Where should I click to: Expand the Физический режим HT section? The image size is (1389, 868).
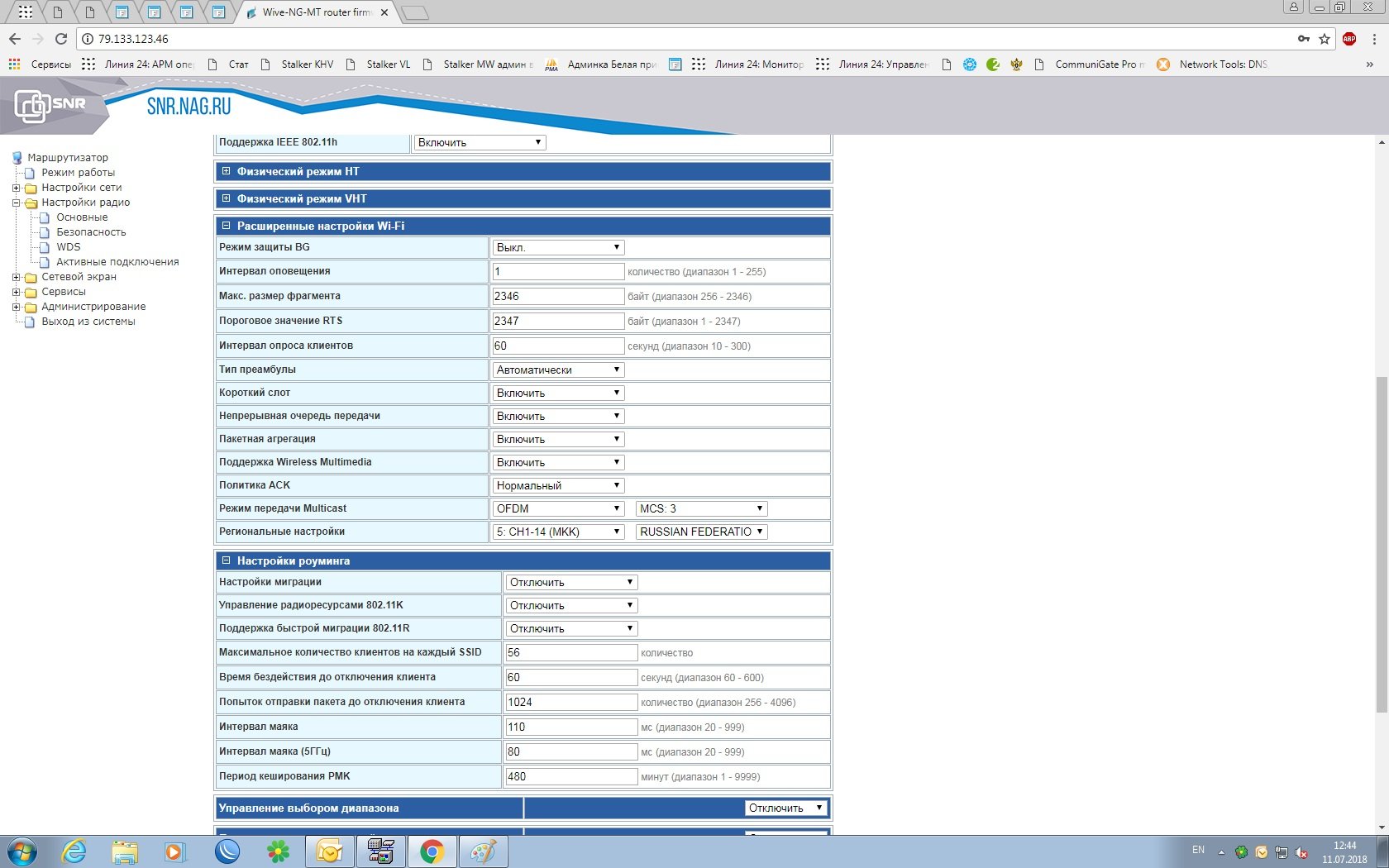click(x=226, y=171)
